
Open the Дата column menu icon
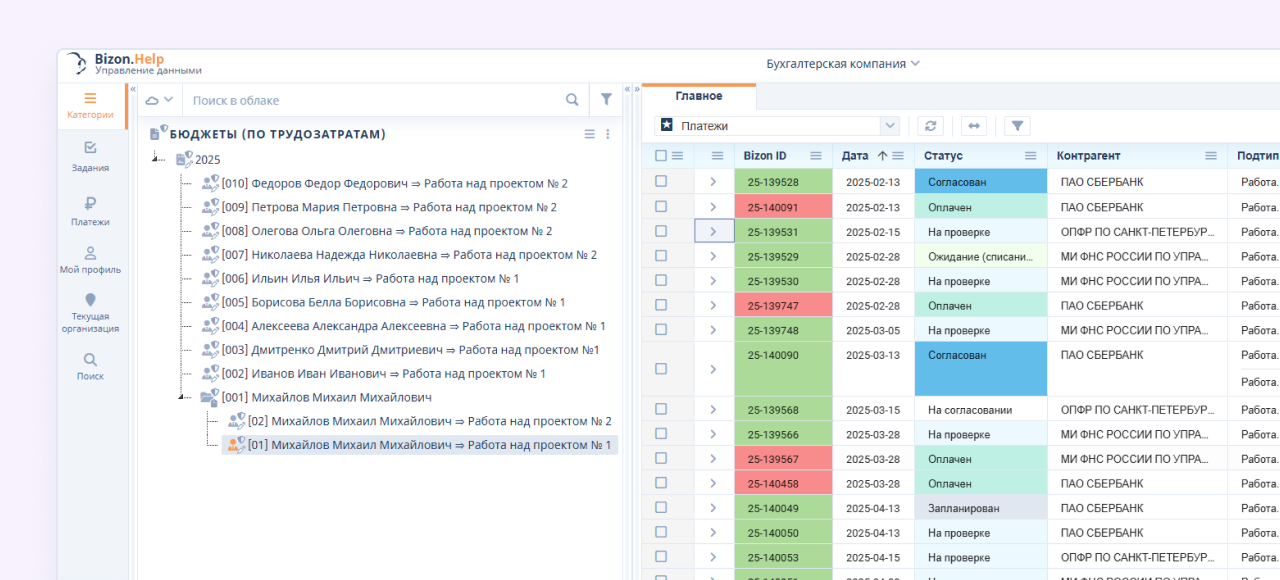pos(897,156)
